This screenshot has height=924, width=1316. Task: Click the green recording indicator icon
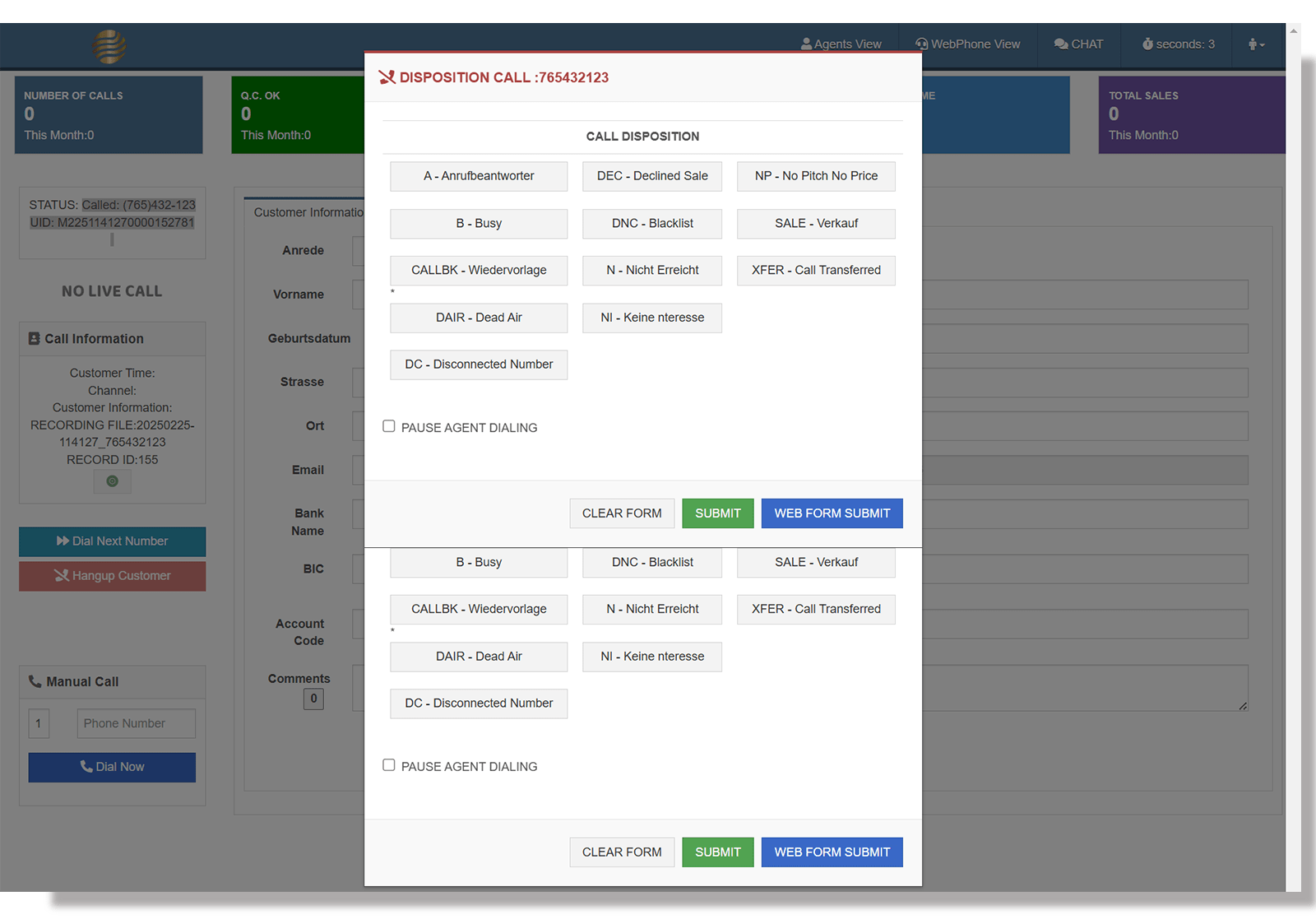pos(112,481)
